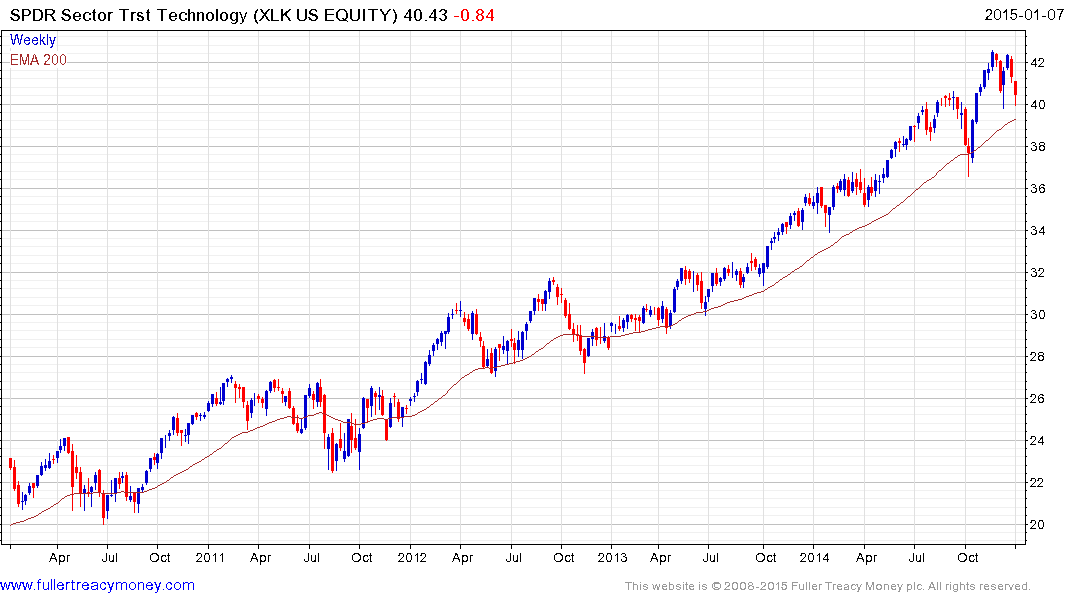
Task: Click the ticker text '(XLK US EQUITY)'
Action: pos(325,15)
